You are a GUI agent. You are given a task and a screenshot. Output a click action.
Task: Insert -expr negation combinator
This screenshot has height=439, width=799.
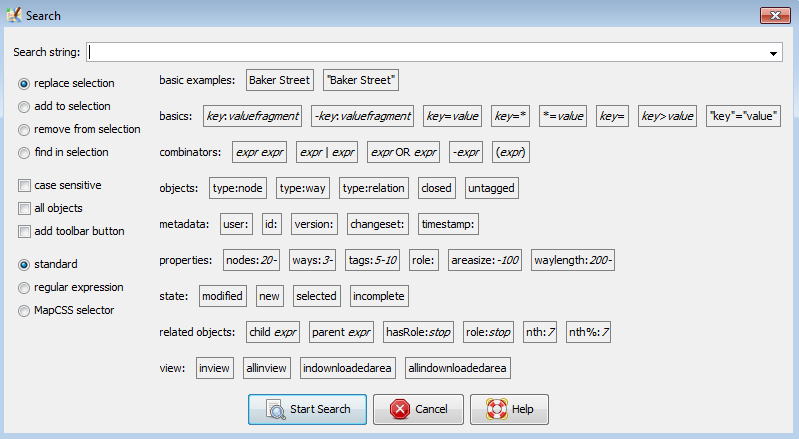466,152
